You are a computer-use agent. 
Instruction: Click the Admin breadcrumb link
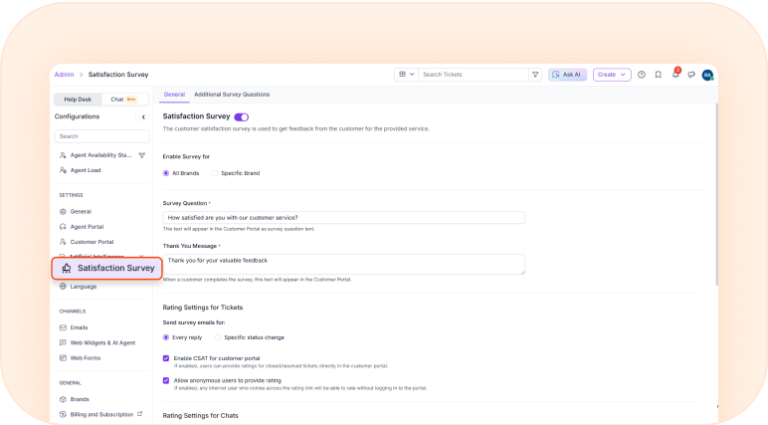(x=64, y=74)
